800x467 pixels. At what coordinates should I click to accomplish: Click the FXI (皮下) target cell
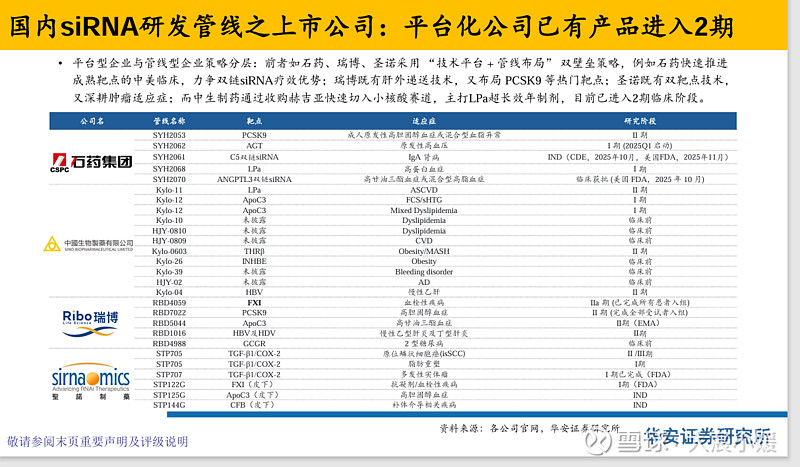coord(254,384)
